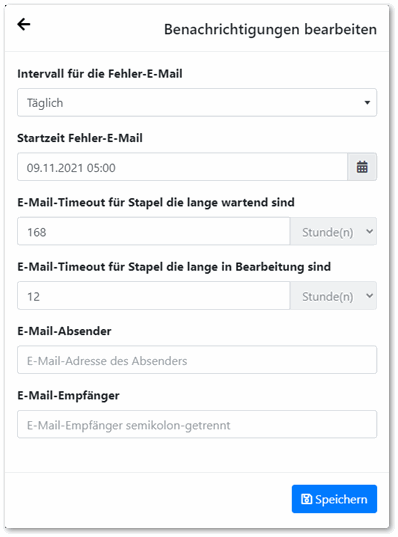
Task: Focus the Startzeit field showing 09.11.2021 05:00
Action: click(183, 167)
